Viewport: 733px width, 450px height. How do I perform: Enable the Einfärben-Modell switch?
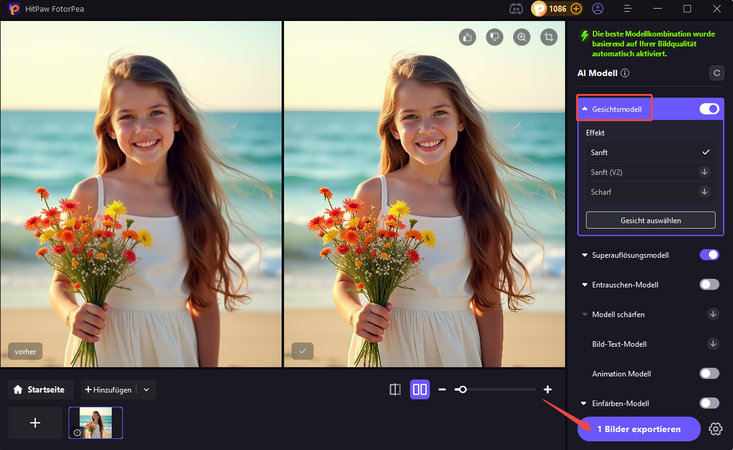(709, 403)
